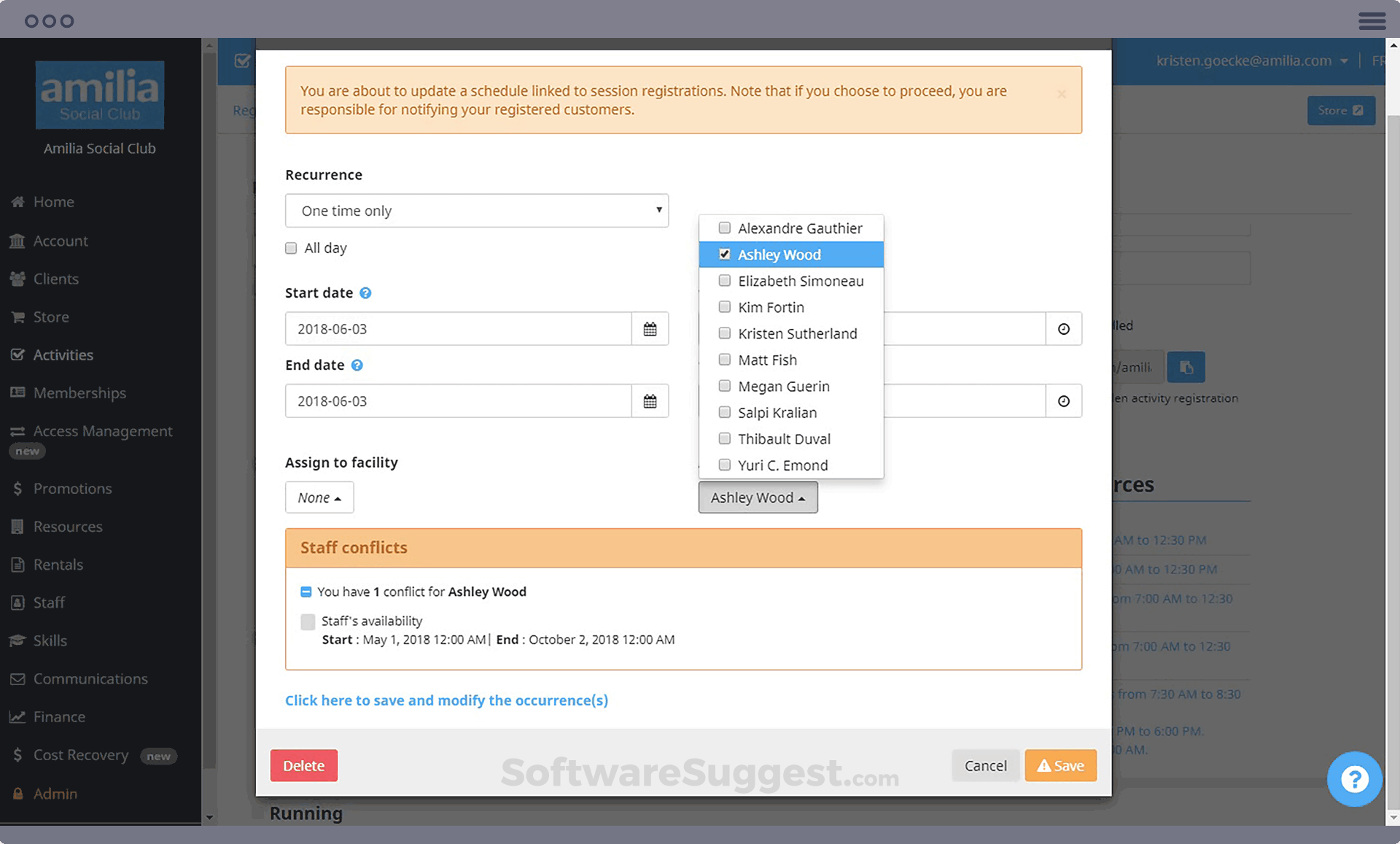
Task: Tick the Staff's availability conflict checkbox
Action: pyautogui.click(x=308, y=622)
